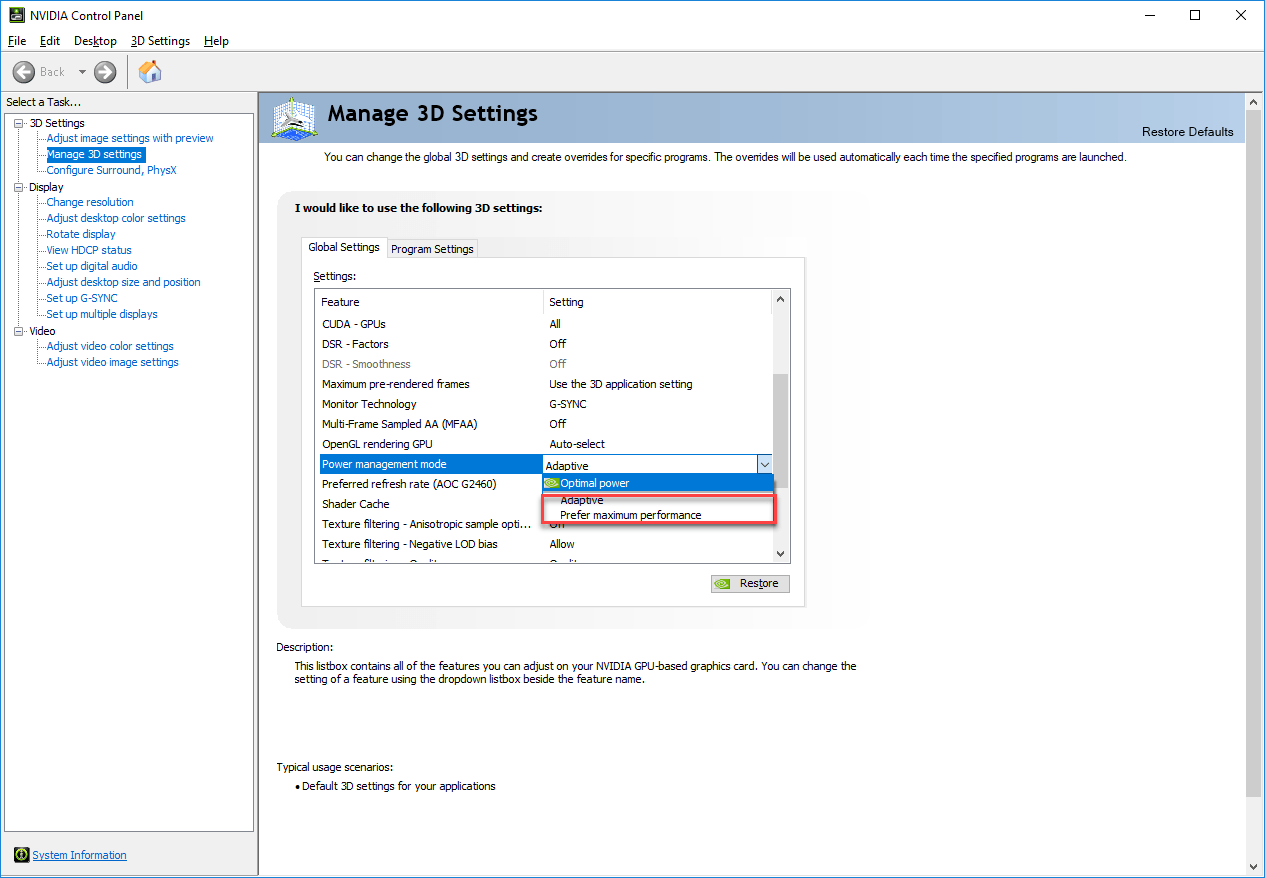This screenshot has width=1265, height=878.
Task: Open the Help menu
Action: (216, 41)
